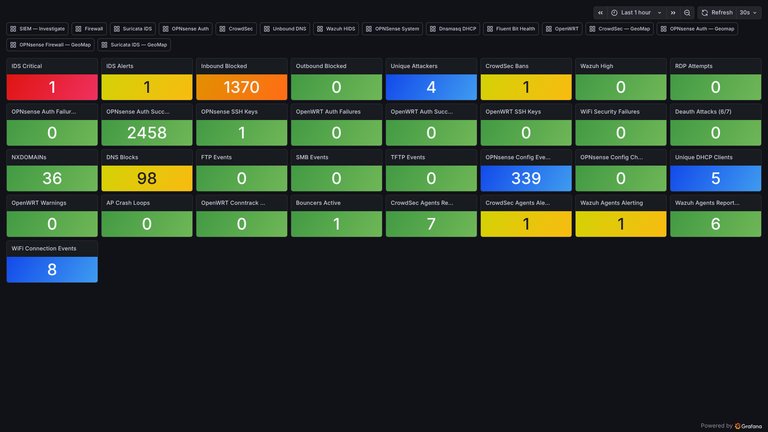Click the Wazuh High panel value
Screen dimensions: 768x432
click(x=621, y=87)
